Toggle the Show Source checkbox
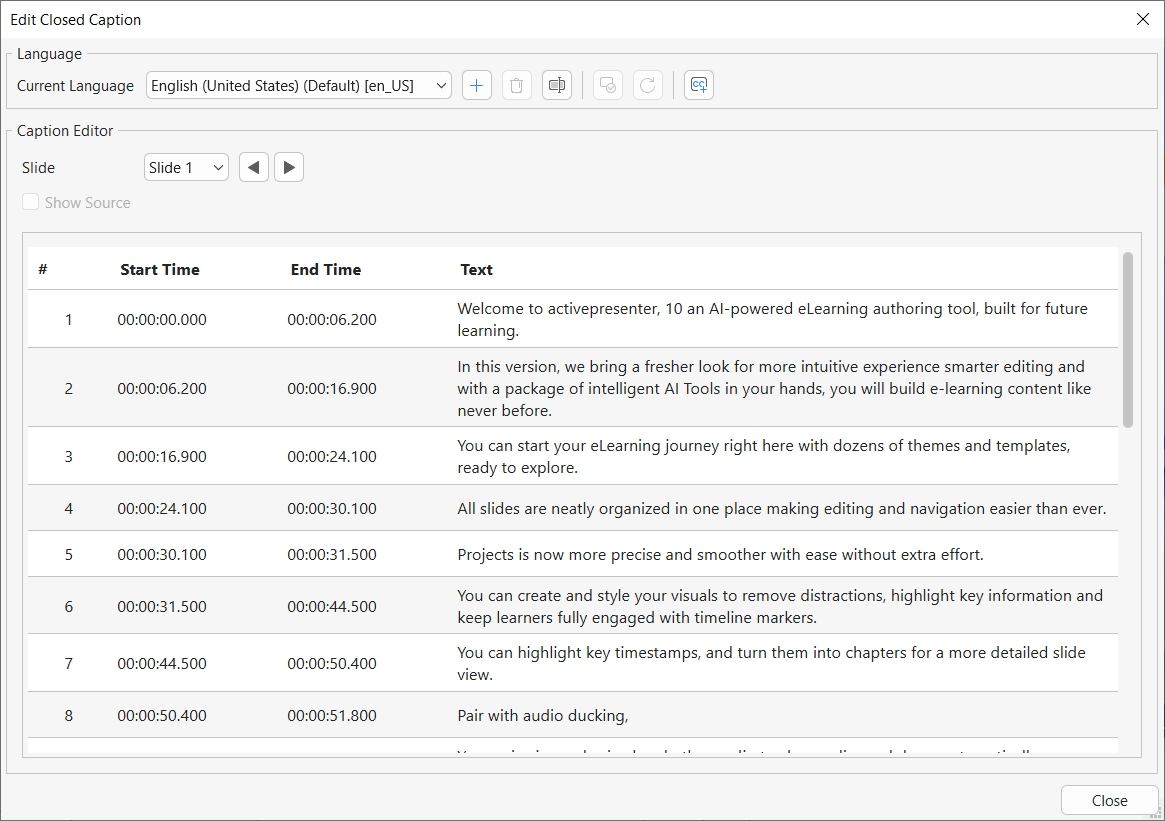Image resolution: width=1165 pixels, height=821 pixels. click(31, 203)
